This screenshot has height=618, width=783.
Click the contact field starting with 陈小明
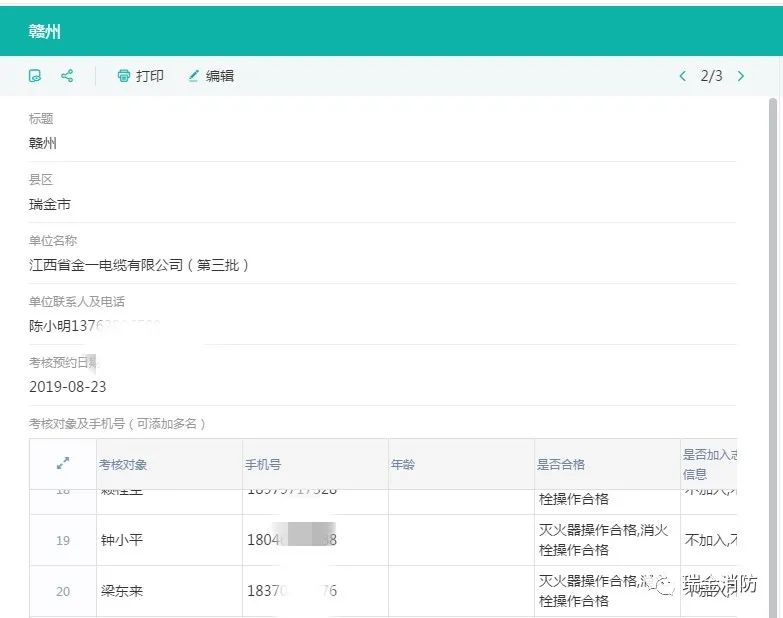click(x=95, y=326)
